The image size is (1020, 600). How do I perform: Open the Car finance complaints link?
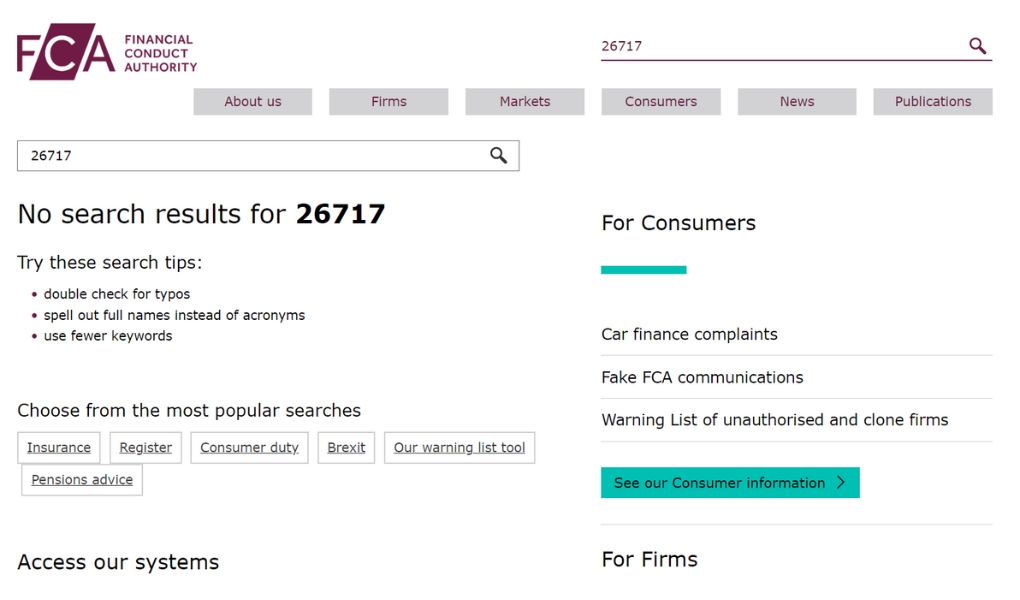tap(689, 335)
